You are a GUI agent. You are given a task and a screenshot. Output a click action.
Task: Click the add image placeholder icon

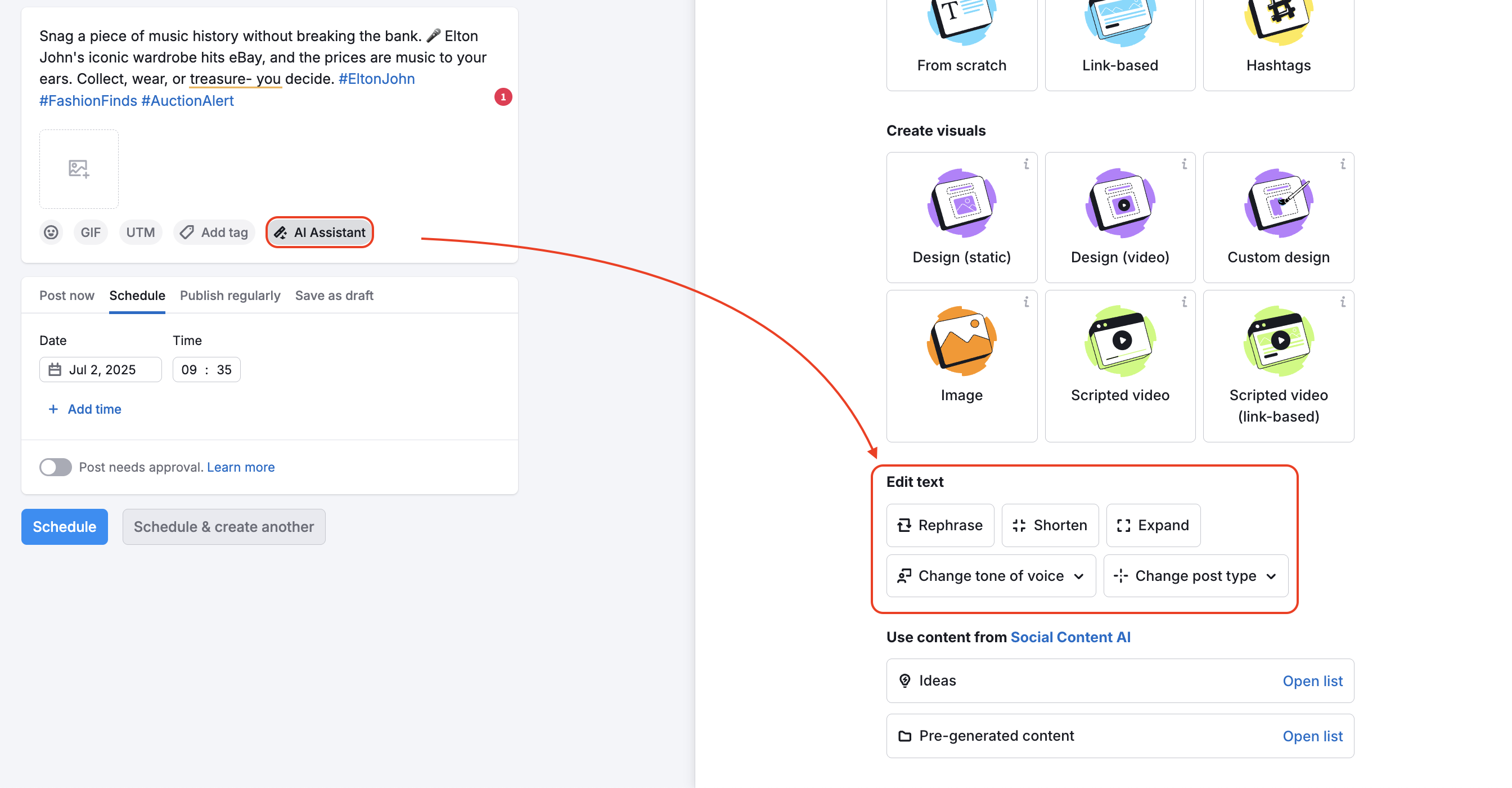(x=79, y=169)
